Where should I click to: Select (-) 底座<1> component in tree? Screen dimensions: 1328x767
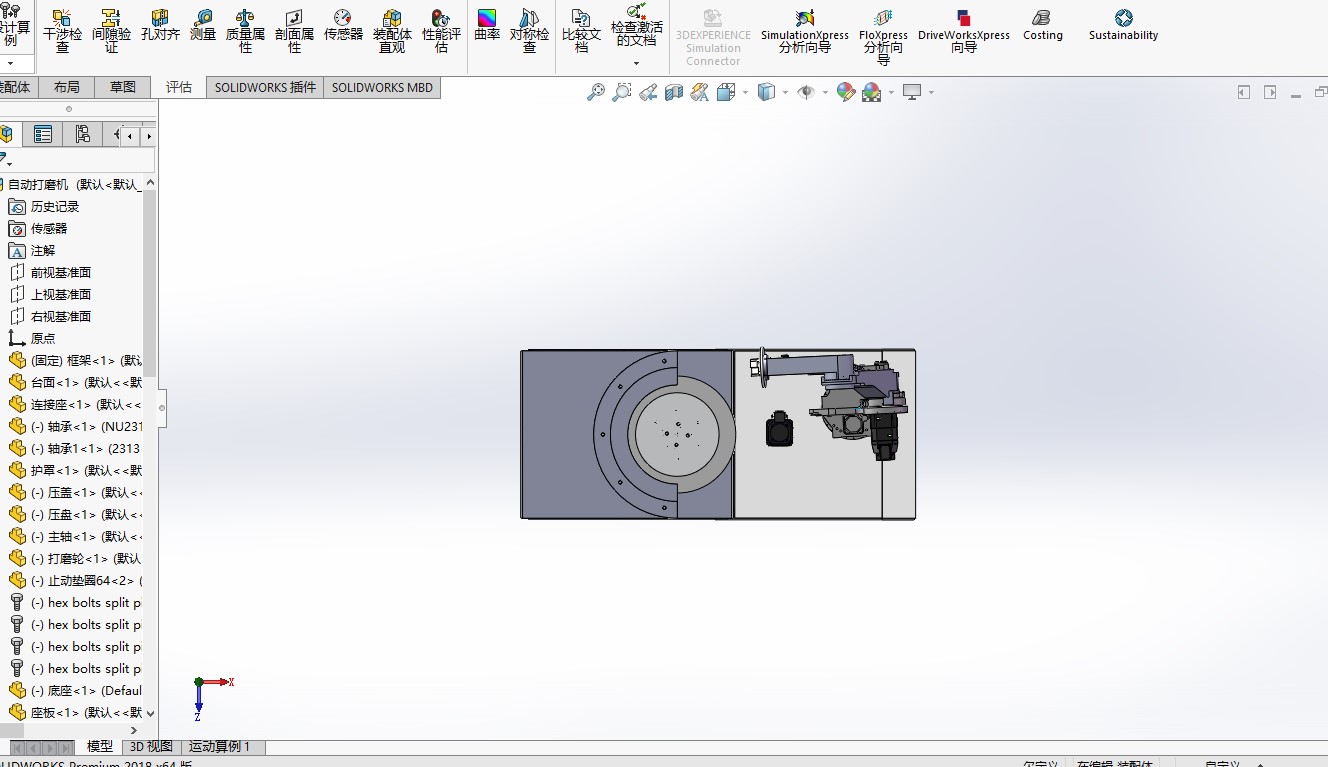(86, 690)
